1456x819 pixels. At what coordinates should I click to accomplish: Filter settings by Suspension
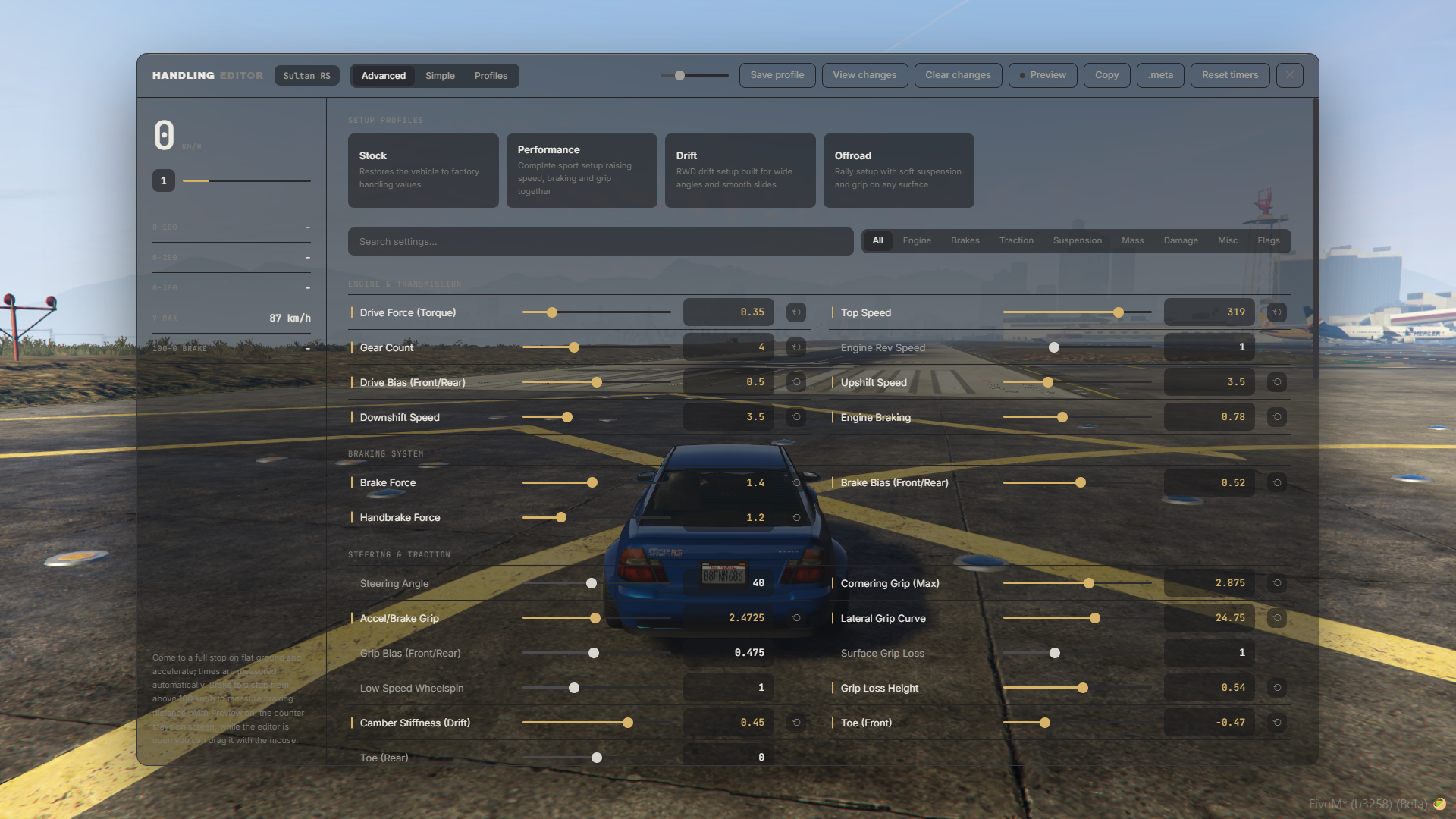pos(1078,240)
